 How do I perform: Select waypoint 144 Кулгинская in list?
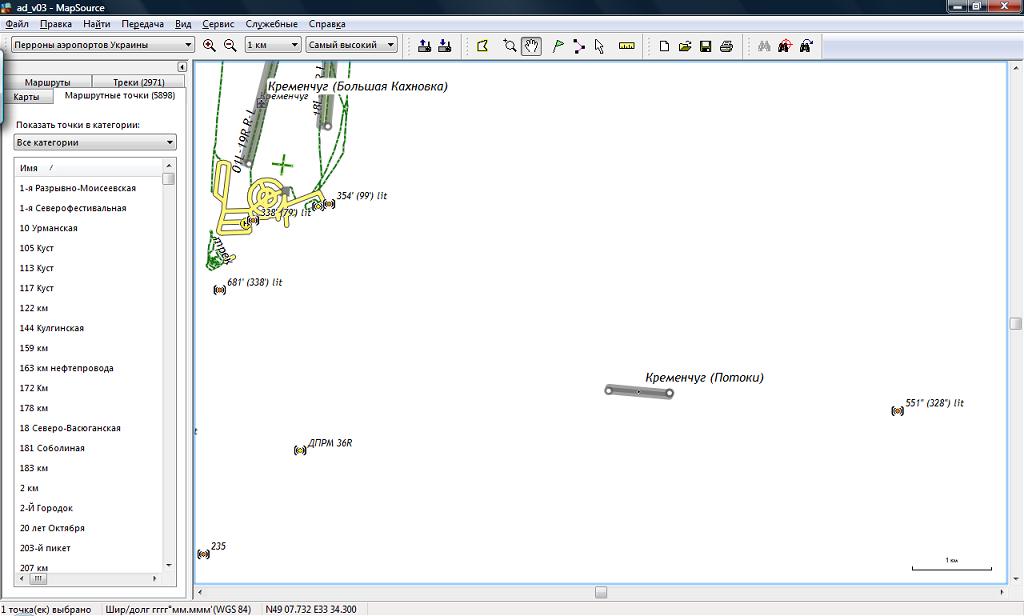pyautogui.click(x=52, y=328)
